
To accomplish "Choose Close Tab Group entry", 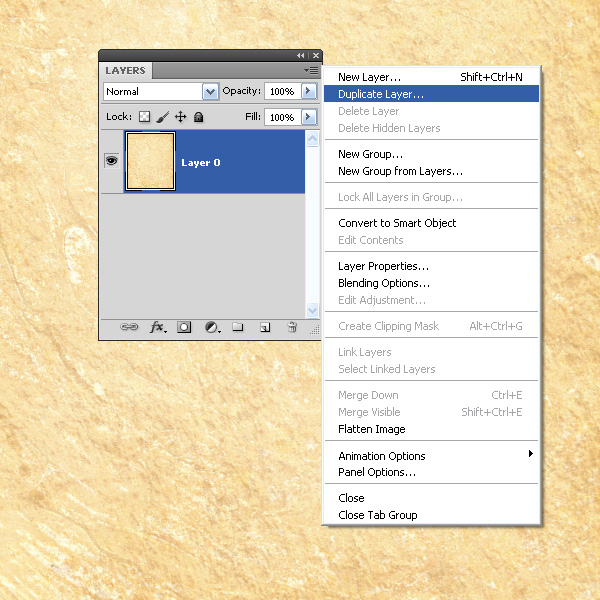I will [x=431, y=515].
